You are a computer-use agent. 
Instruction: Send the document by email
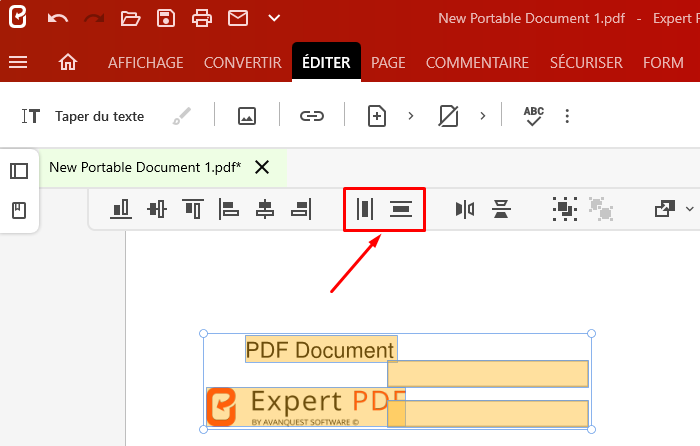[x=238, y=18]
